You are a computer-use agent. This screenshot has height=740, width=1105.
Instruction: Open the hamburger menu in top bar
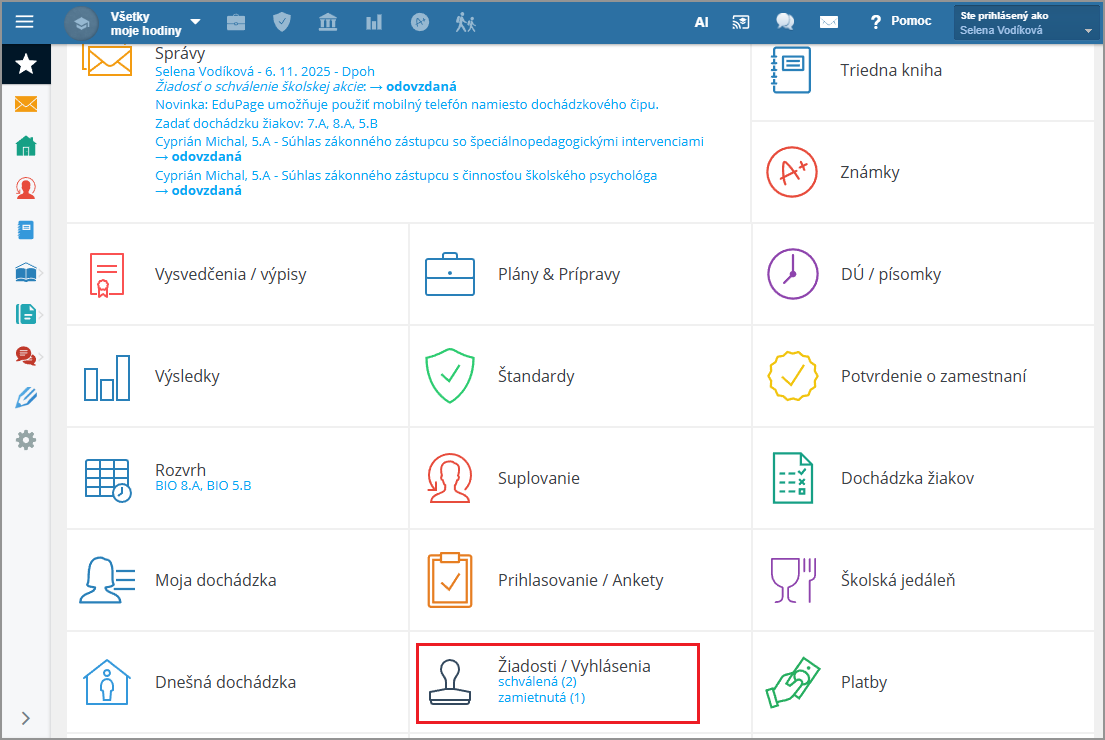24,21
